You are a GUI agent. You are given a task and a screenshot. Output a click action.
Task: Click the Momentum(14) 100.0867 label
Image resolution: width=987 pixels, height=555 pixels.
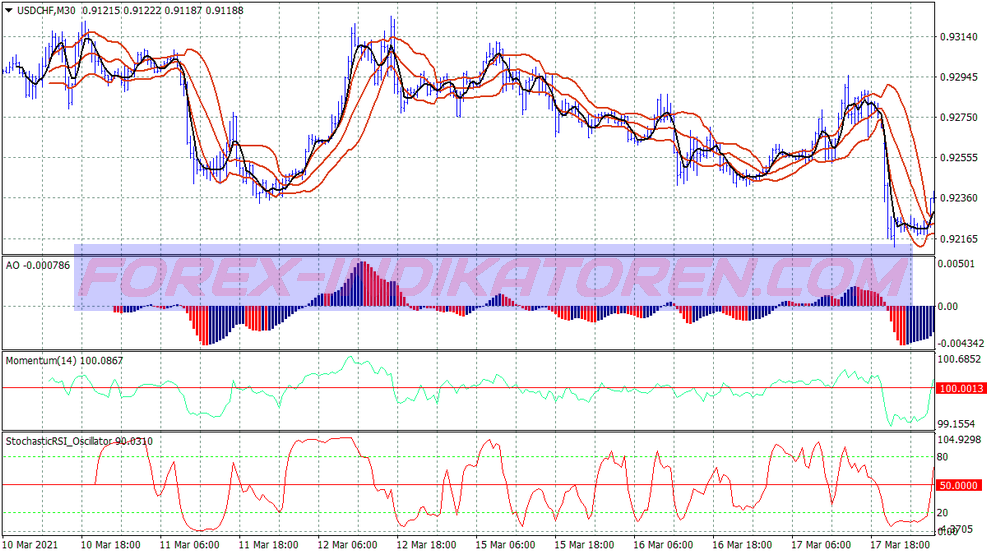tap(64, 361)
